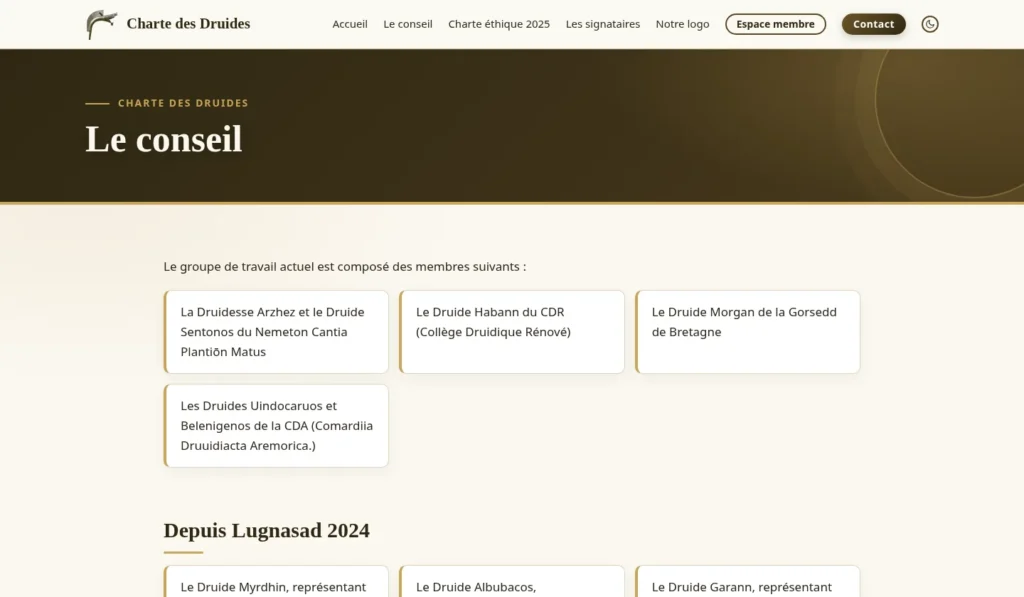Click the Le conseil page title
This screenshot has height=597, width=1024.
point(164,139)
